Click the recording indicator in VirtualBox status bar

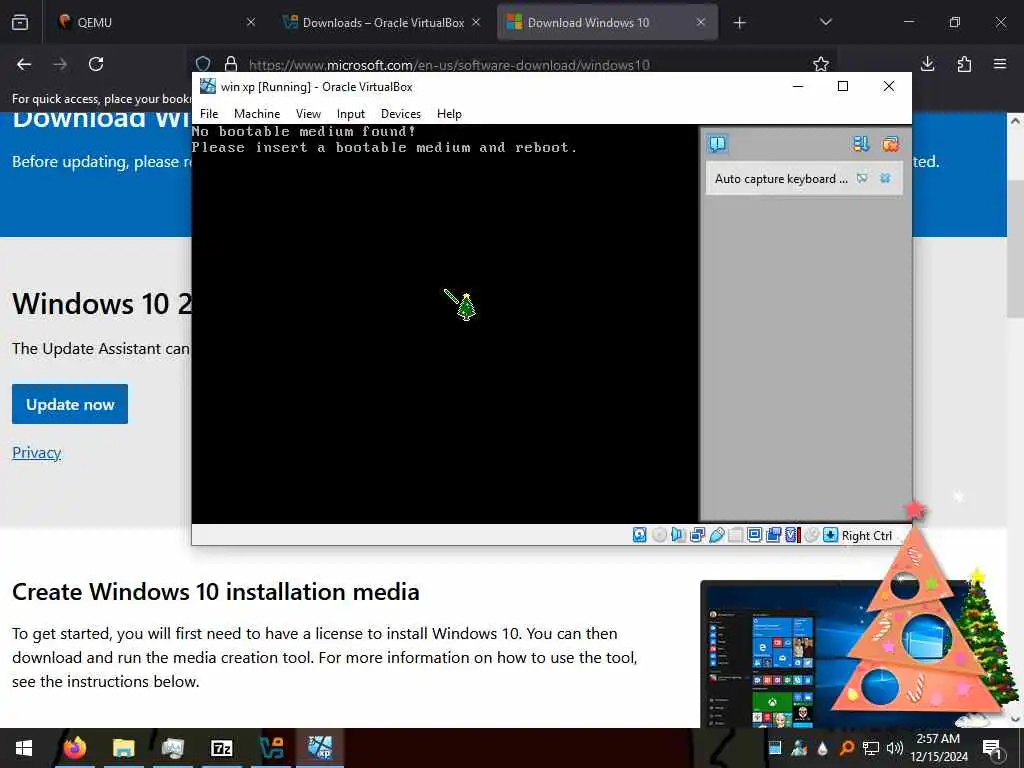coord(774,536)
